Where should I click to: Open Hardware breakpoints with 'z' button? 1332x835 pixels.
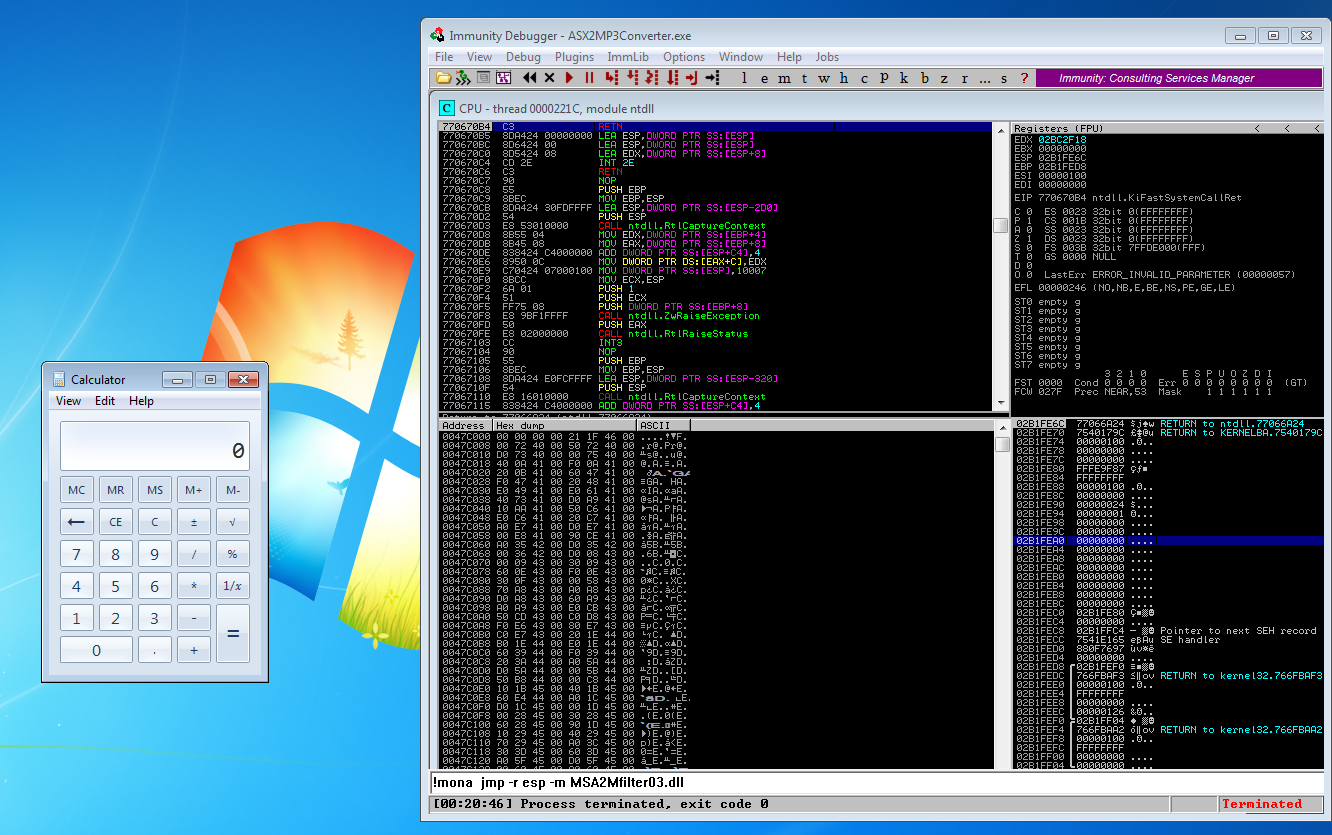944,78
